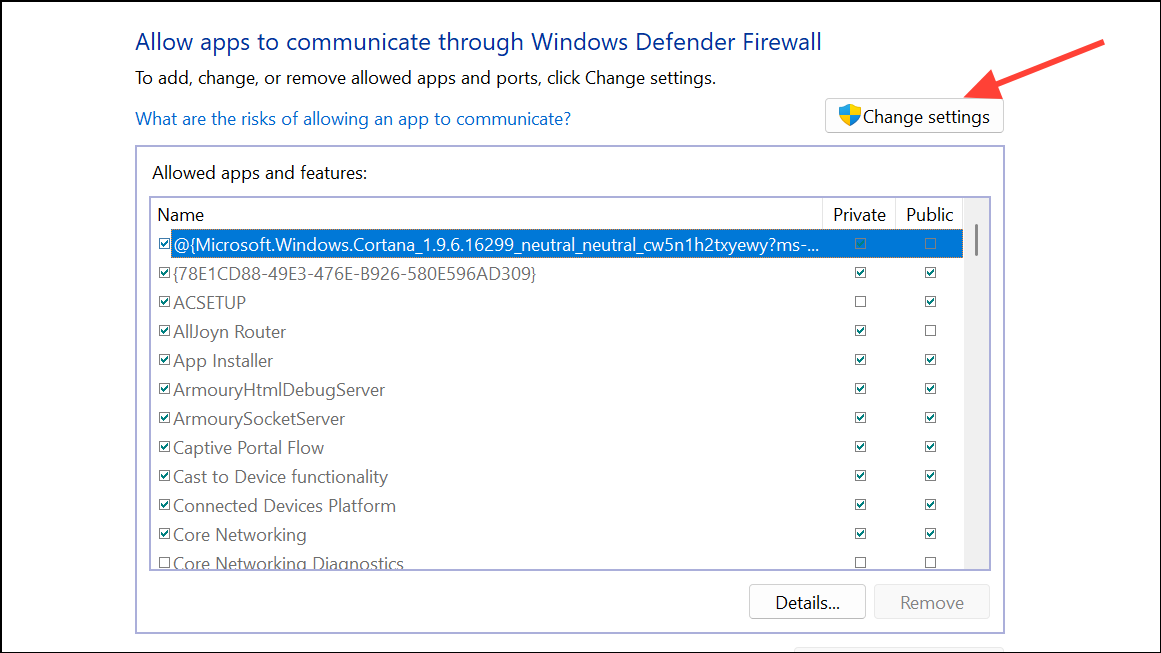Enable Public access for AllJoyn Router
This screenshot has height=653, width=1161.
click(x=930, y=330)
